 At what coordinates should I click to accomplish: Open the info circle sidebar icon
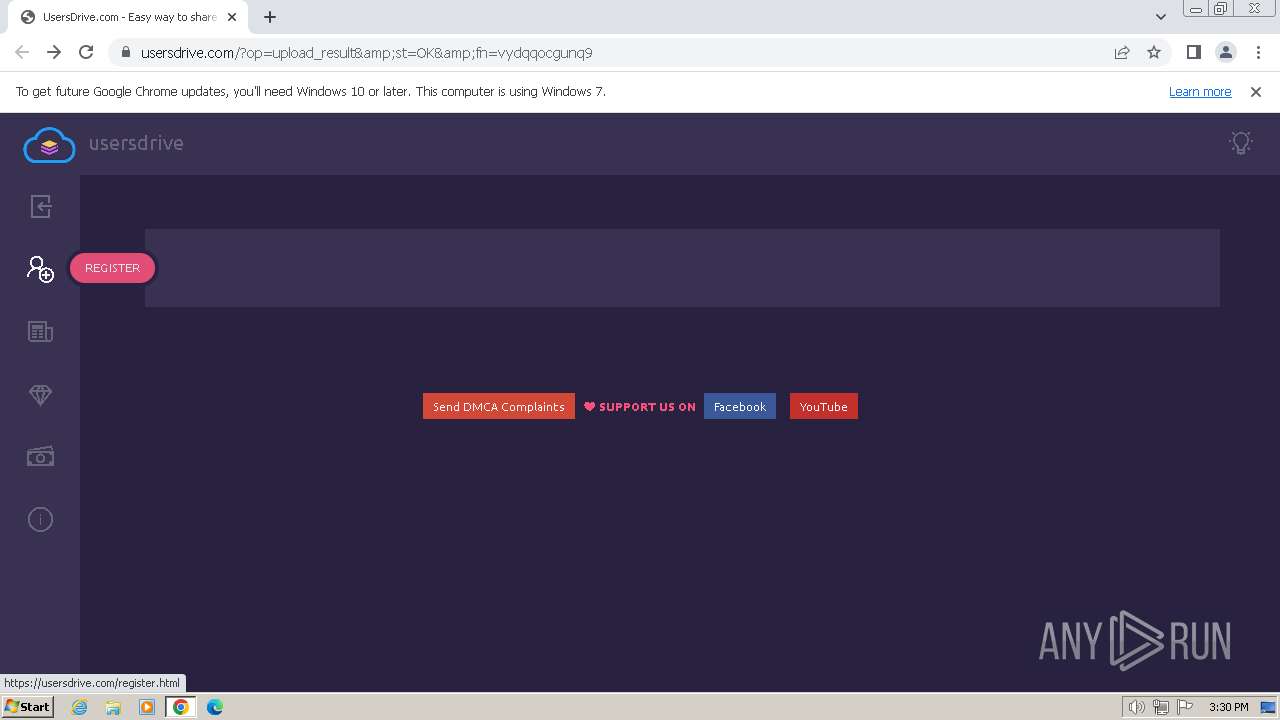click(x=40, y=519)
